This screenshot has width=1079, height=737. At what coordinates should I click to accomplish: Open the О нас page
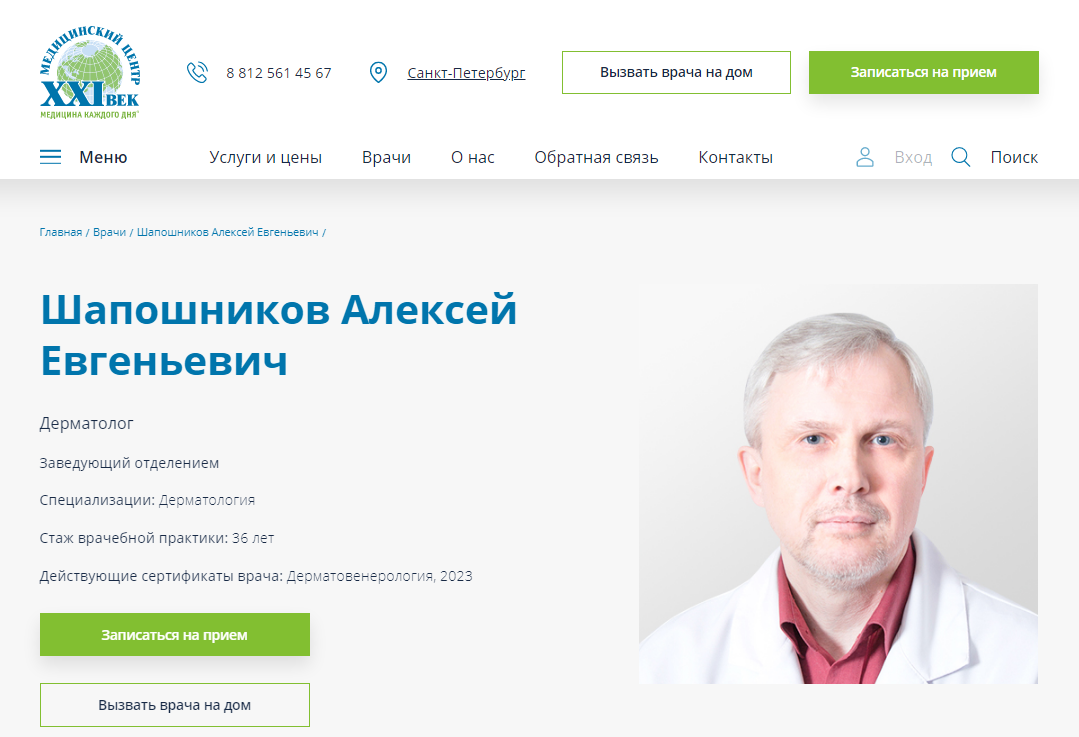point(473,158)
